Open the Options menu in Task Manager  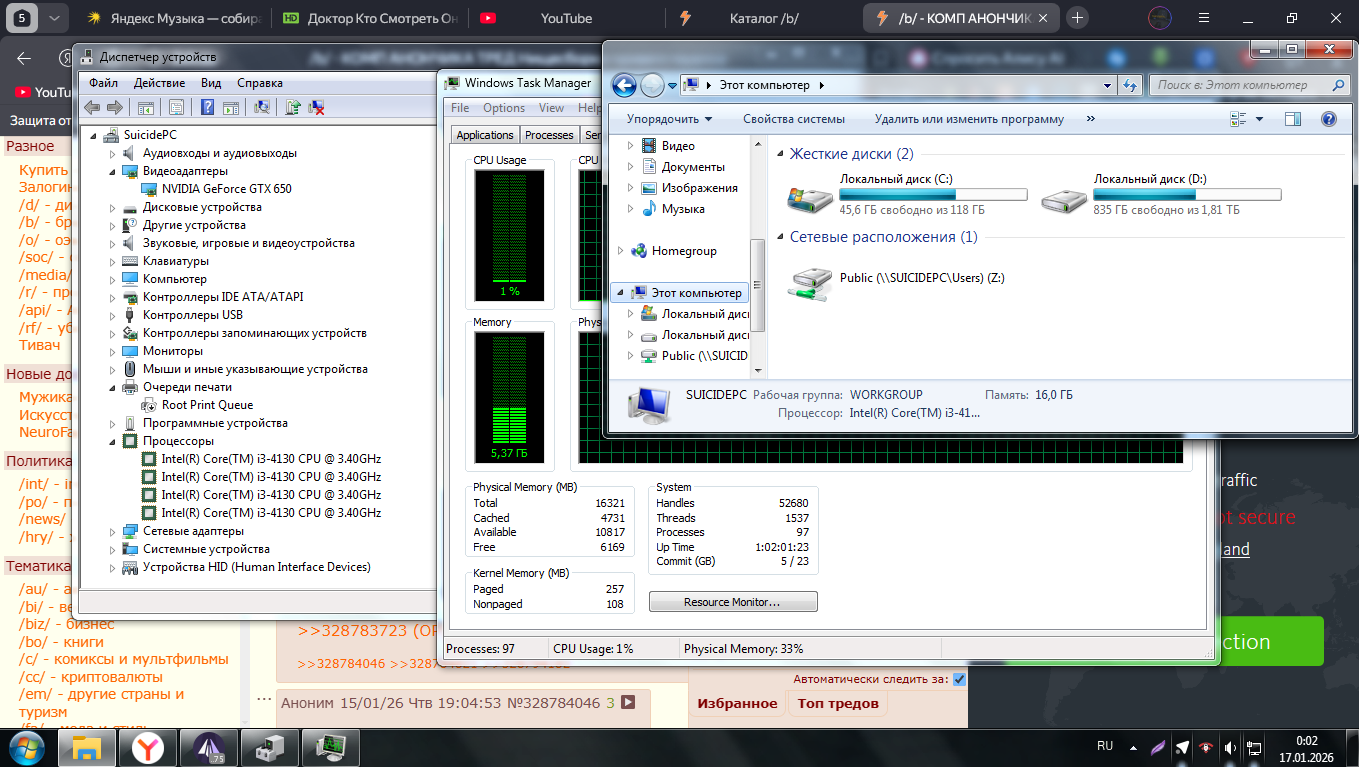click(x=504, y=108)
